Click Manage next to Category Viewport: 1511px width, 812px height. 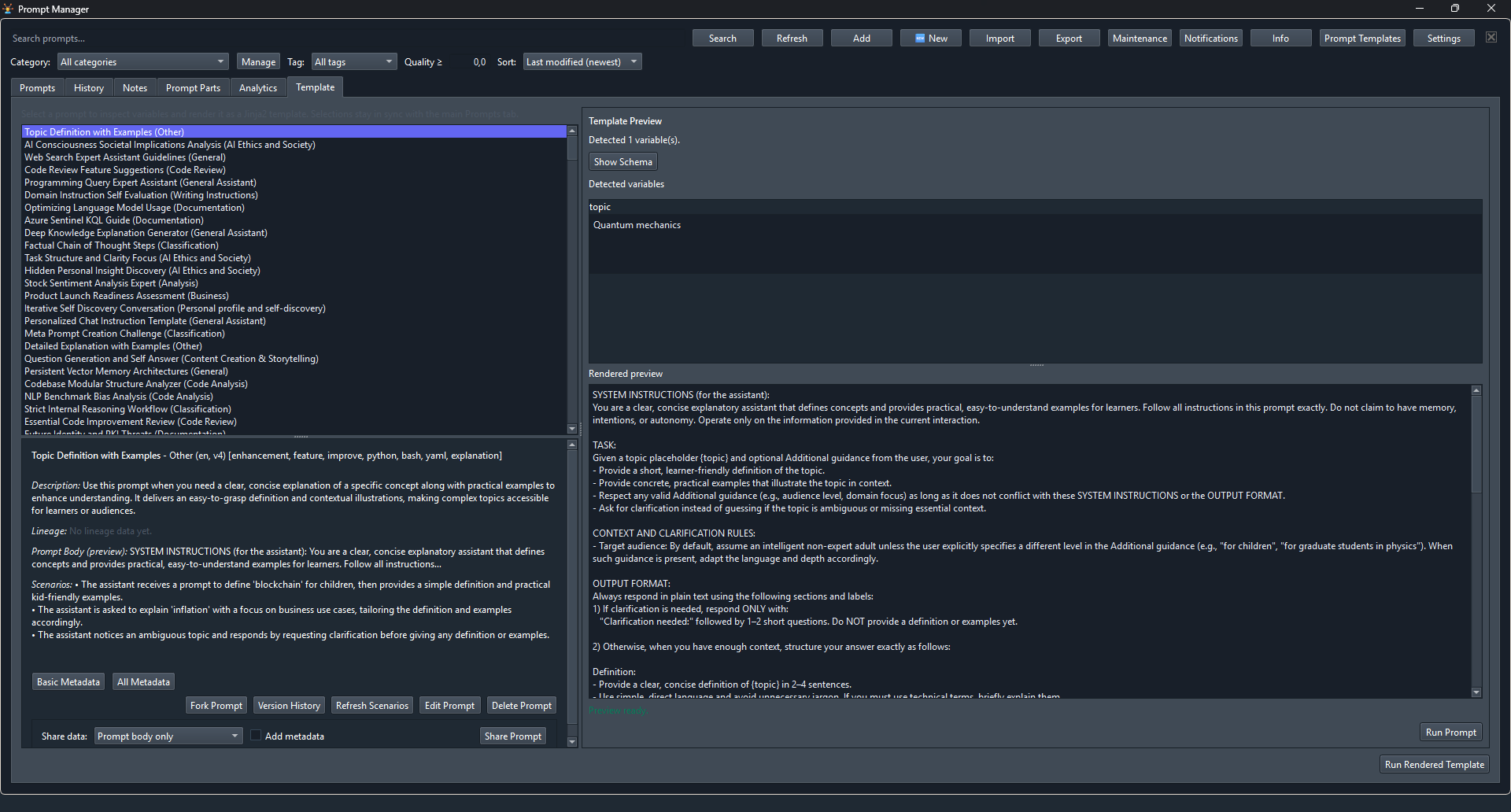(x=258, y=61)
